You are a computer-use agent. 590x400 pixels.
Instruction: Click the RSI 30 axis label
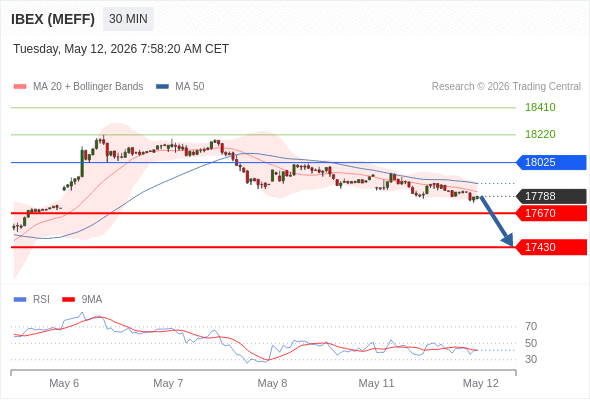(x=531, y=359)
